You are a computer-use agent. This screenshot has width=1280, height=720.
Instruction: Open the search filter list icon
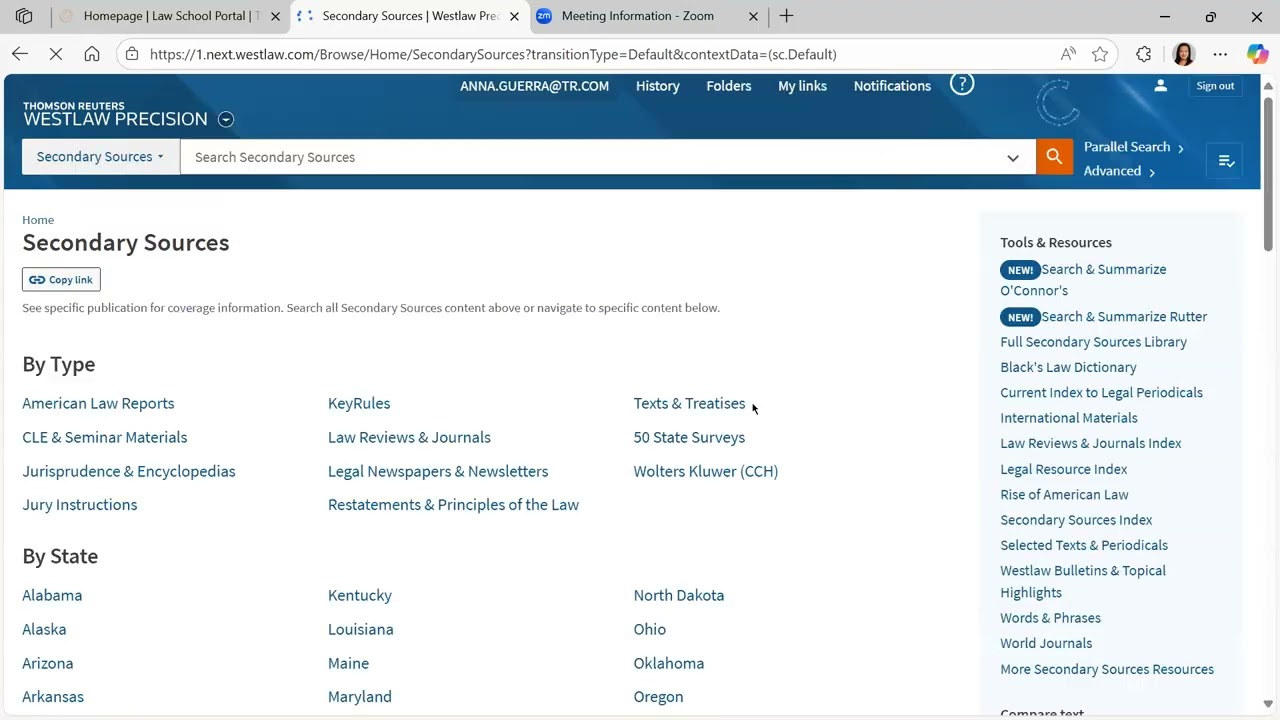pos(1226,161)
